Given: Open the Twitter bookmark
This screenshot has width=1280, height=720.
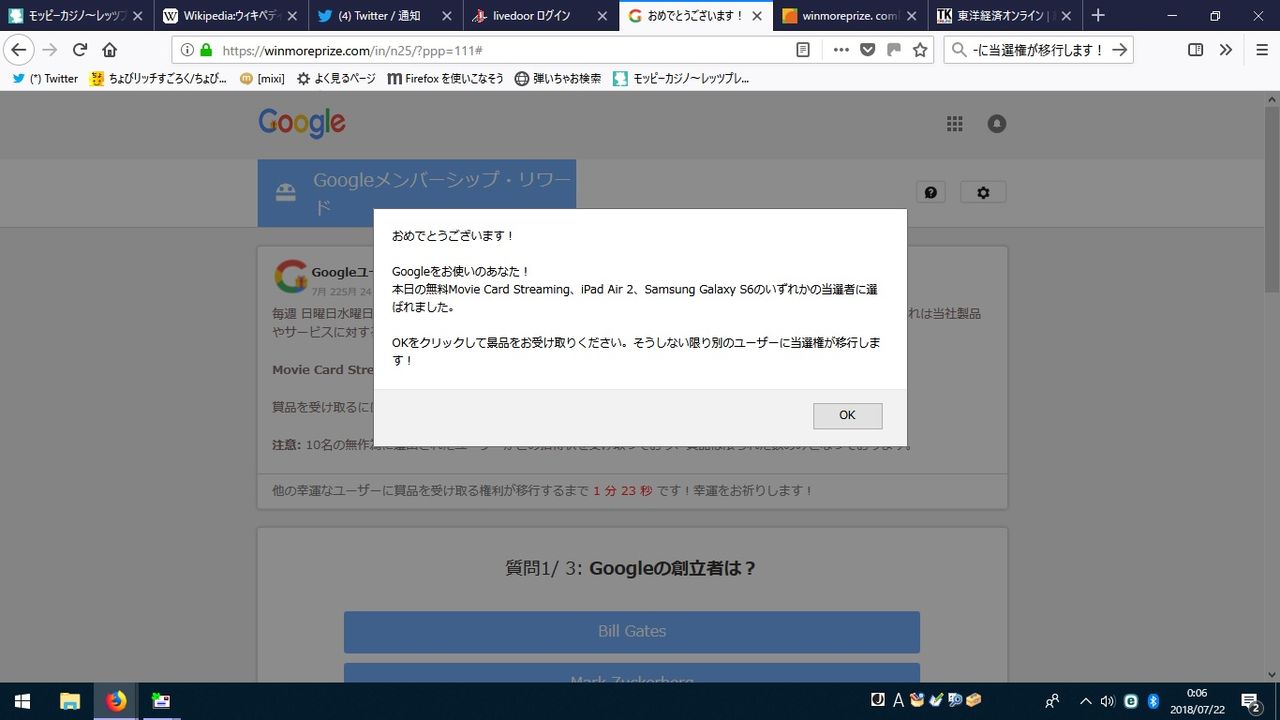Looking at the screenshot, I should pyautogui.click(x=45, y=78).
